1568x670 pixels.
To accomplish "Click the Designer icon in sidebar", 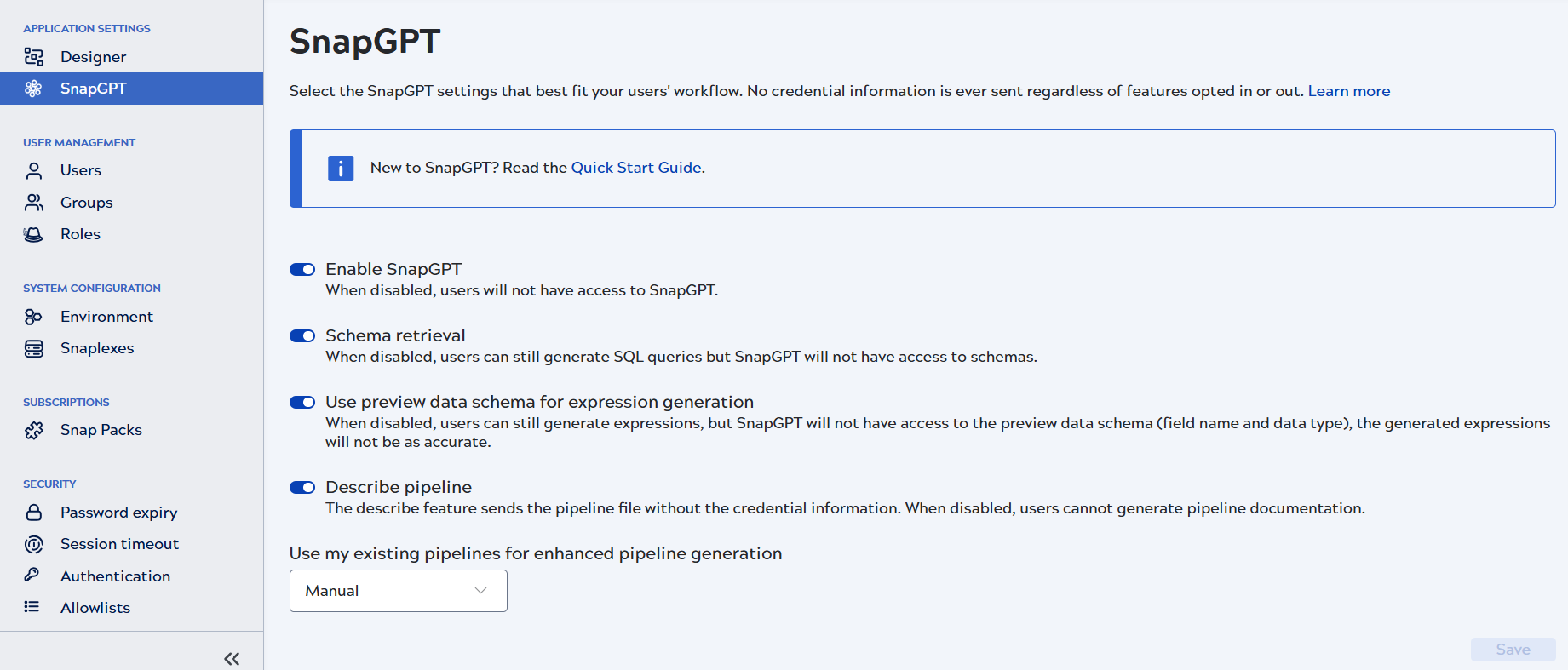I will click(x=34, y=57).
